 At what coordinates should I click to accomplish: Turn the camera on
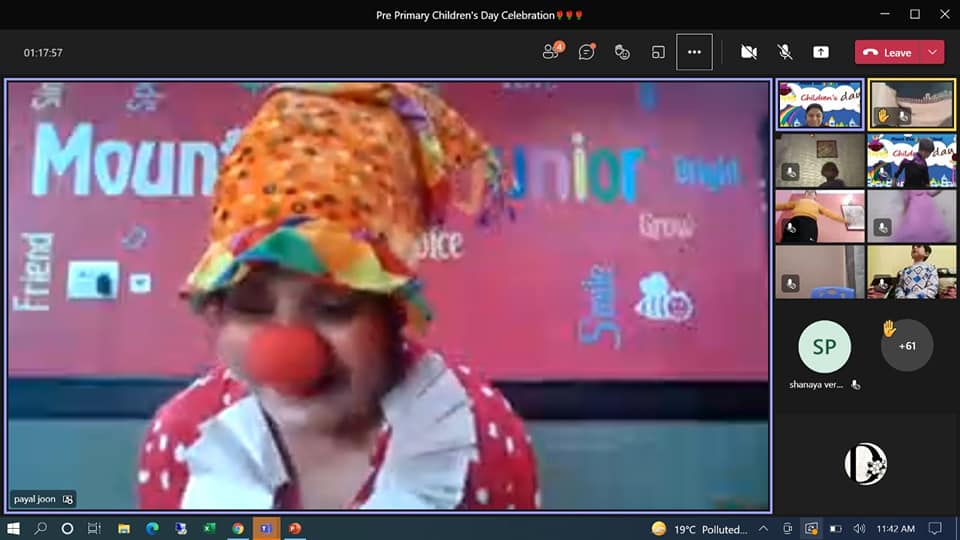(749, 52)
